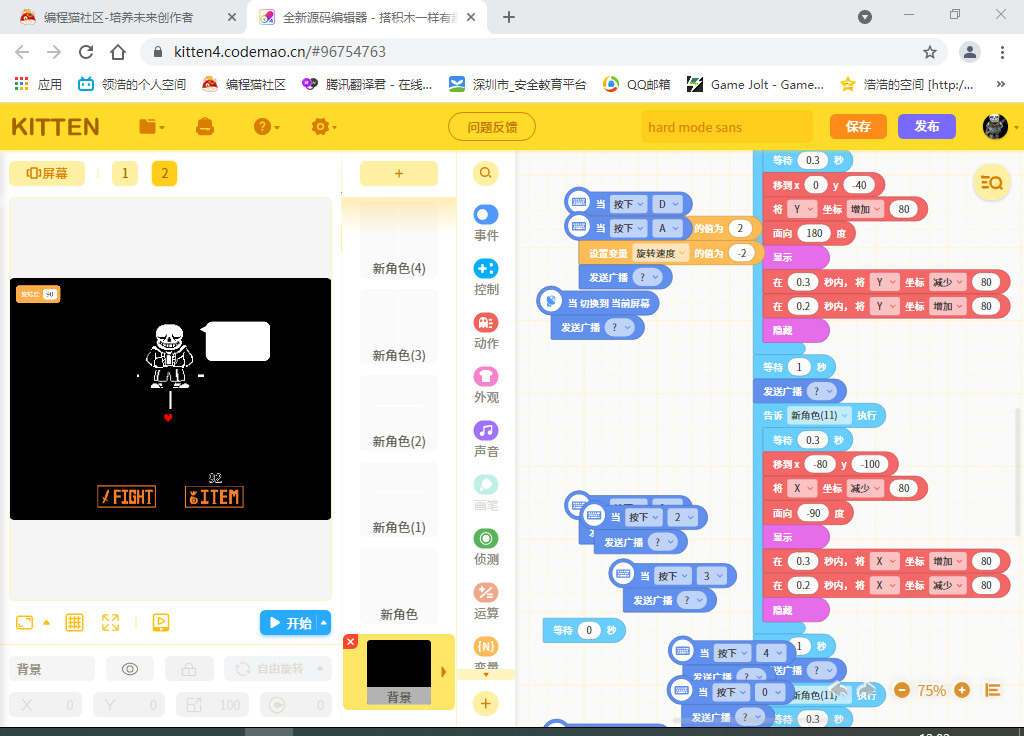Toggle the lock for 背景
Image resolution: width=1024 pixels, height=736 pixels.
pyautogui.click(x=189, y=669)
